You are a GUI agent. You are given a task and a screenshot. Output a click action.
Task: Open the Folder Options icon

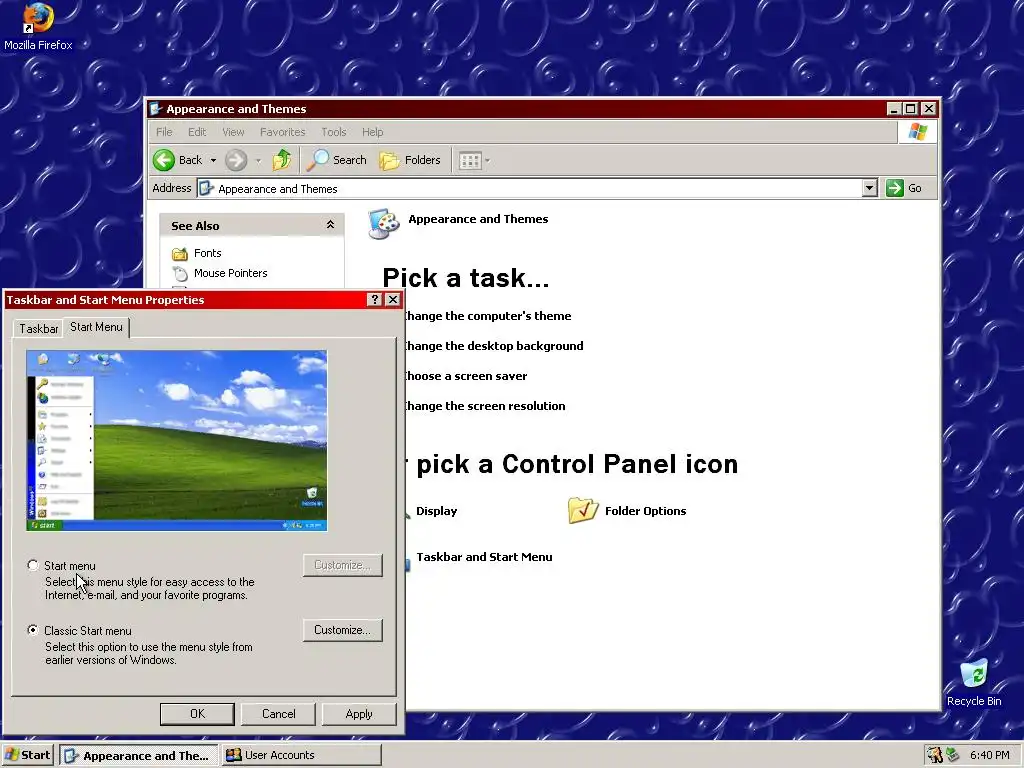[x=583, y=511]
